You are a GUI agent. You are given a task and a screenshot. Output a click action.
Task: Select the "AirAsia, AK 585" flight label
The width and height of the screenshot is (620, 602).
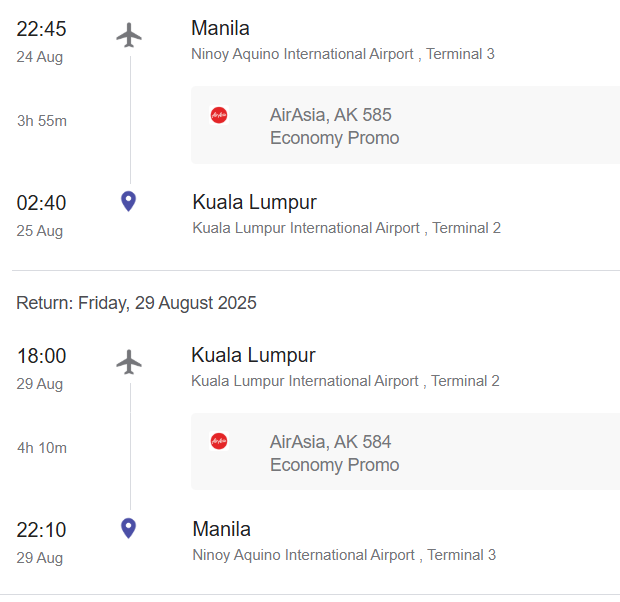[330, 115]
